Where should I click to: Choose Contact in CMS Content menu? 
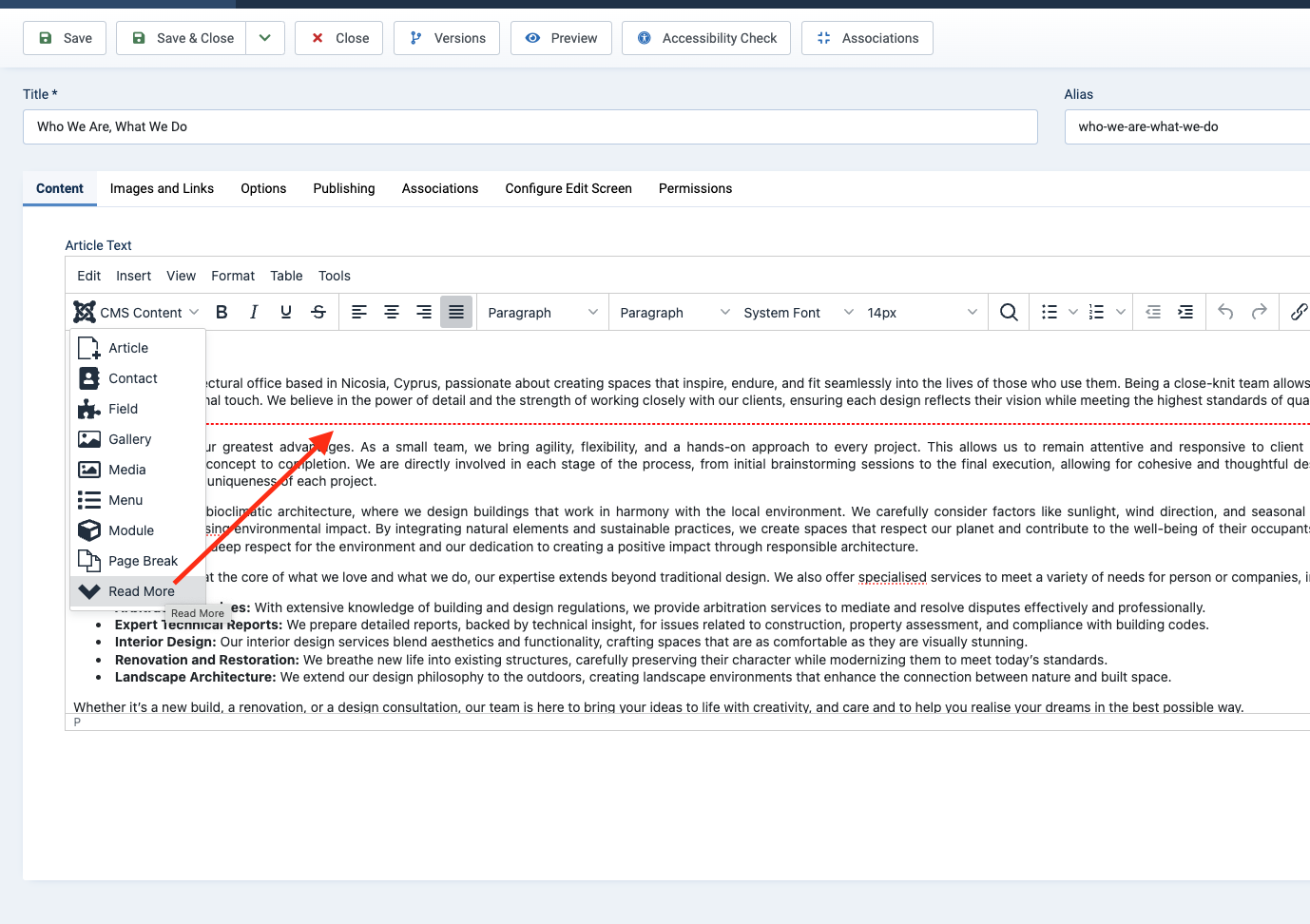pos(138,378)
